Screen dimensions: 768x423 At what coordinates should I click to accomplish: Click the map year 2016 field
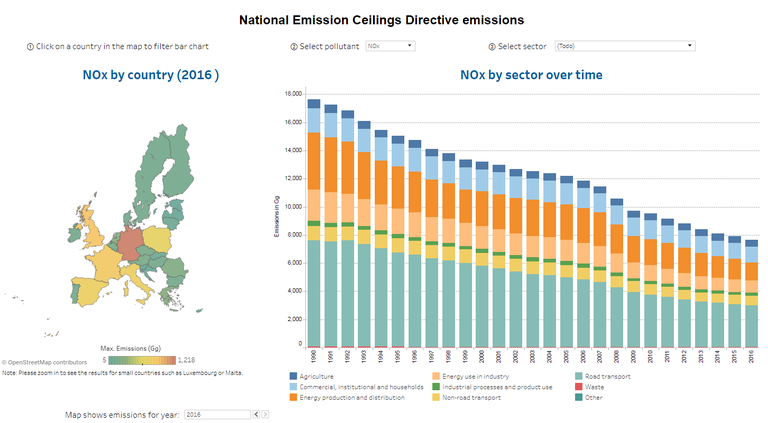pos(217,415)
